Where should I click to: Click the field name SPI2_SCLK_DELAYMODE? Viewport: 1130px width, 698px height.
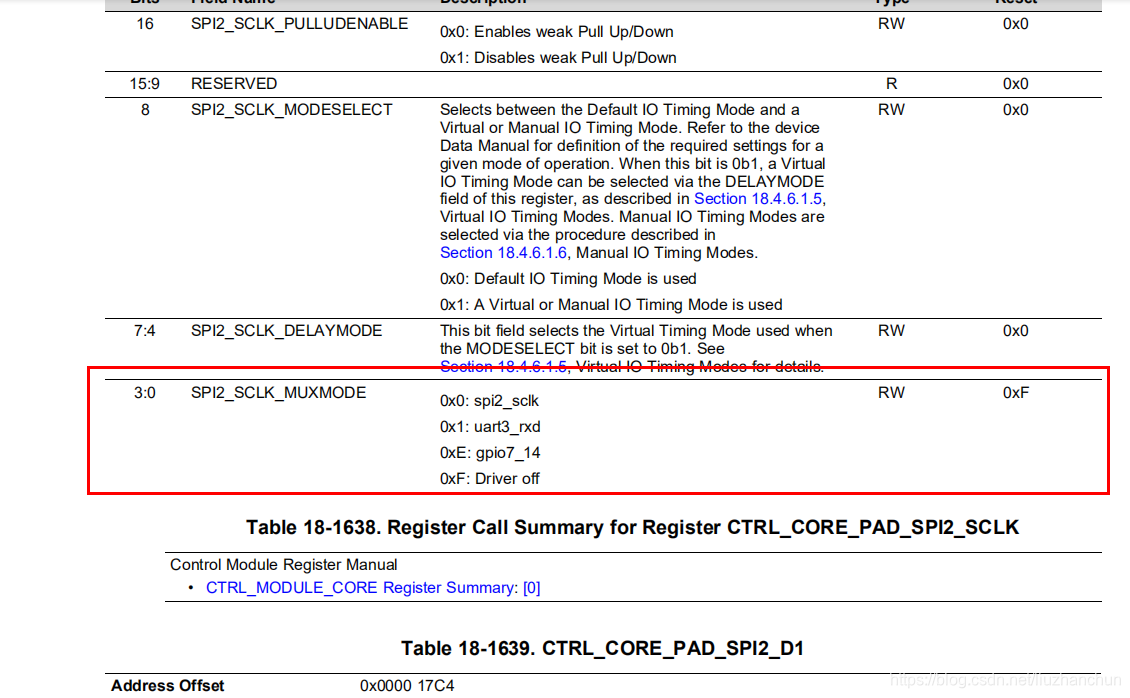point(286,331)
